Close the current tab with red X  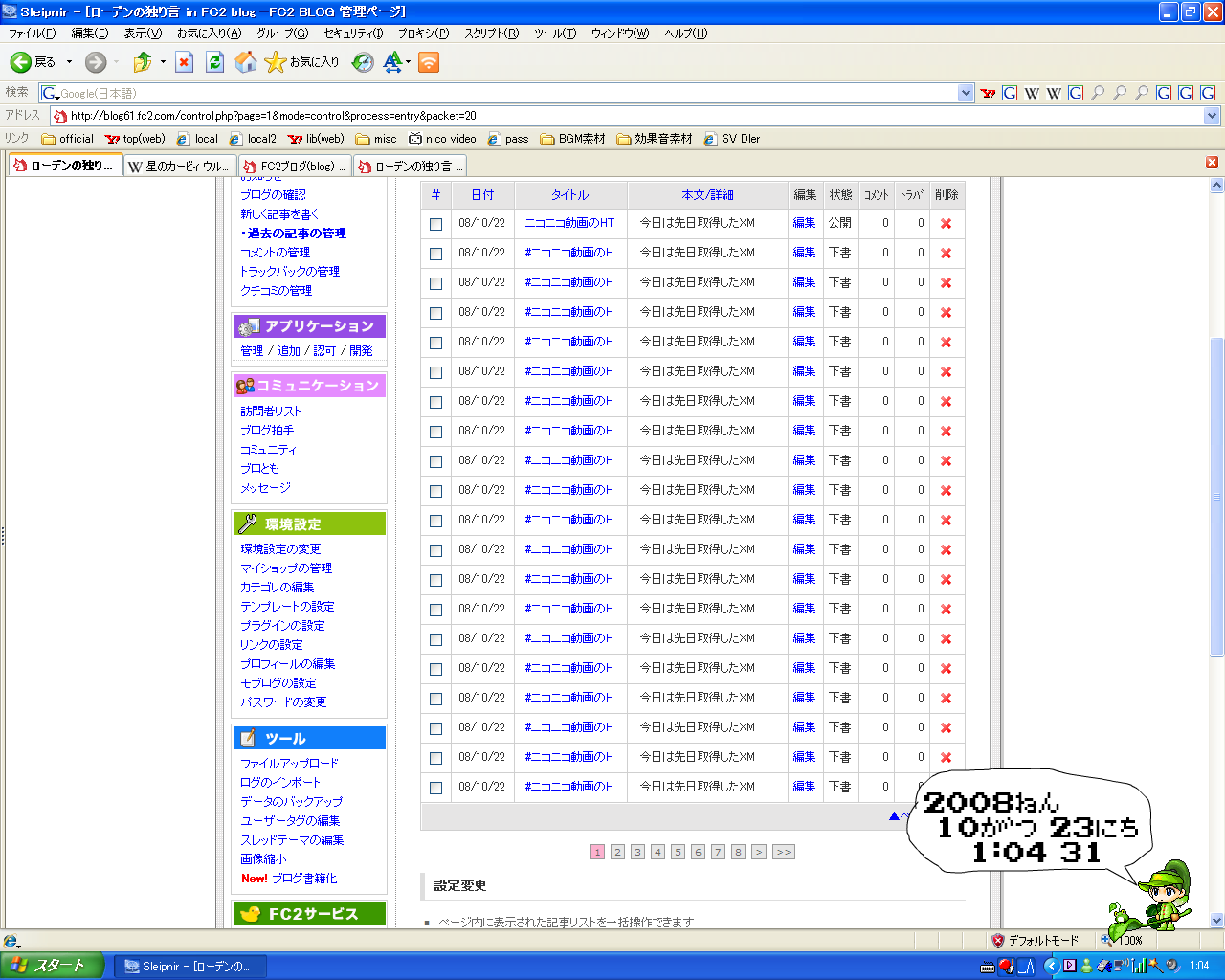point(1212,163)
